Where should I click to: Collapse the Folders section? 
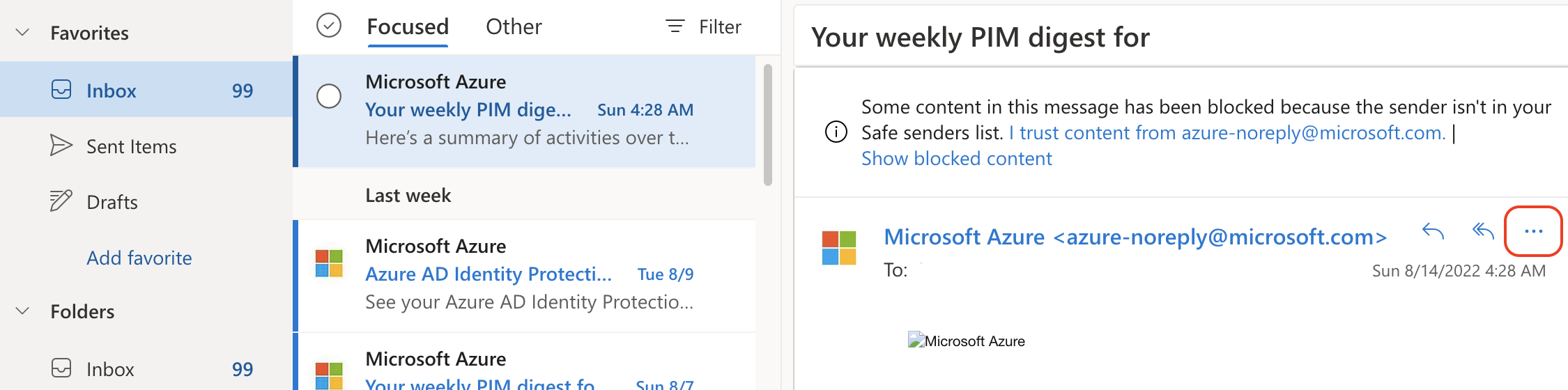[x=23, y=311]
